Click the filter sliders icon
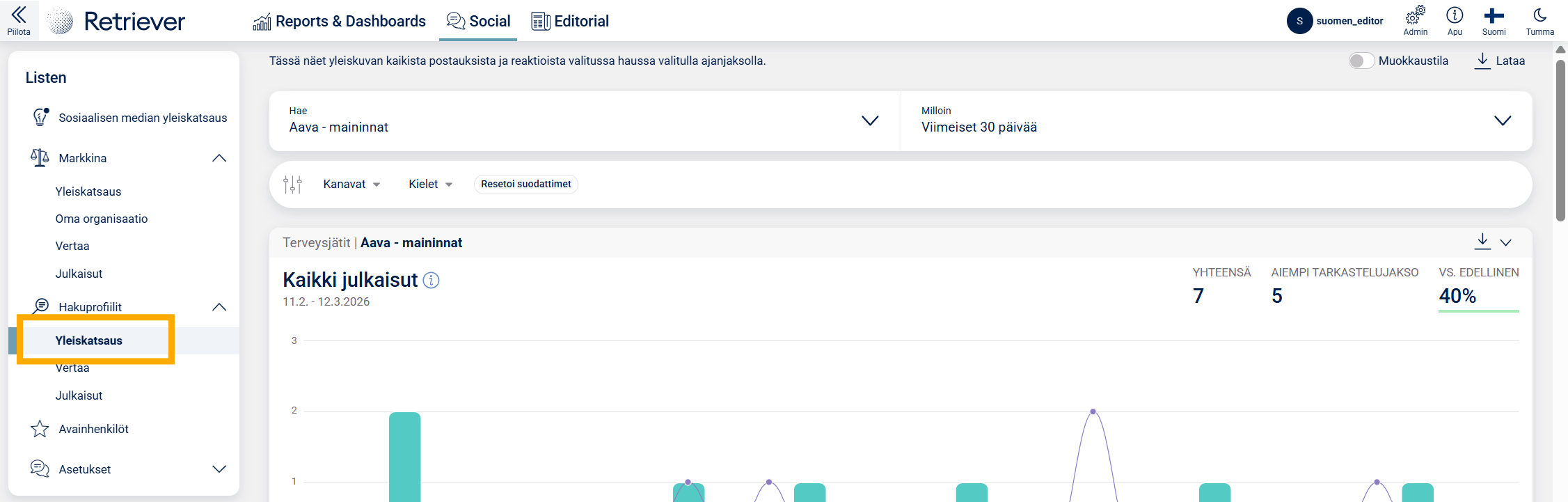The height and width of the screenshot is (502, 1568). [293, 185]
